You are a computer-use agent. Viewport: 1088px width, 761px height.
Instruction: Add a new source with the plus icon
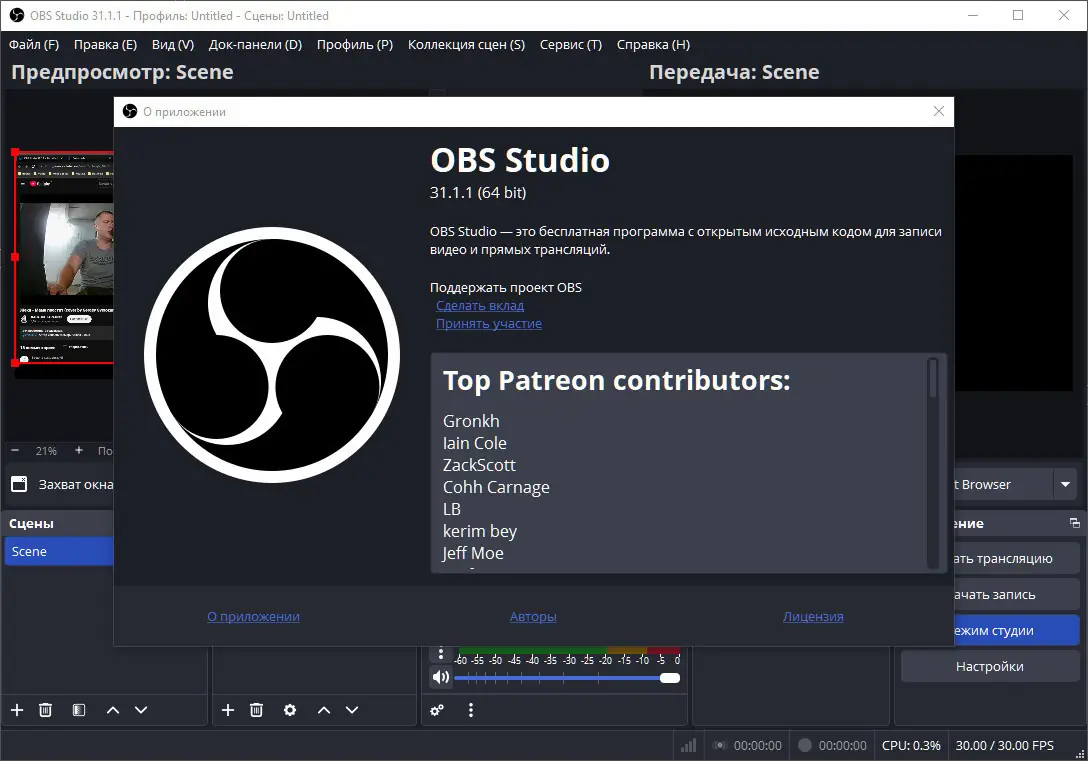coord(228,710)
